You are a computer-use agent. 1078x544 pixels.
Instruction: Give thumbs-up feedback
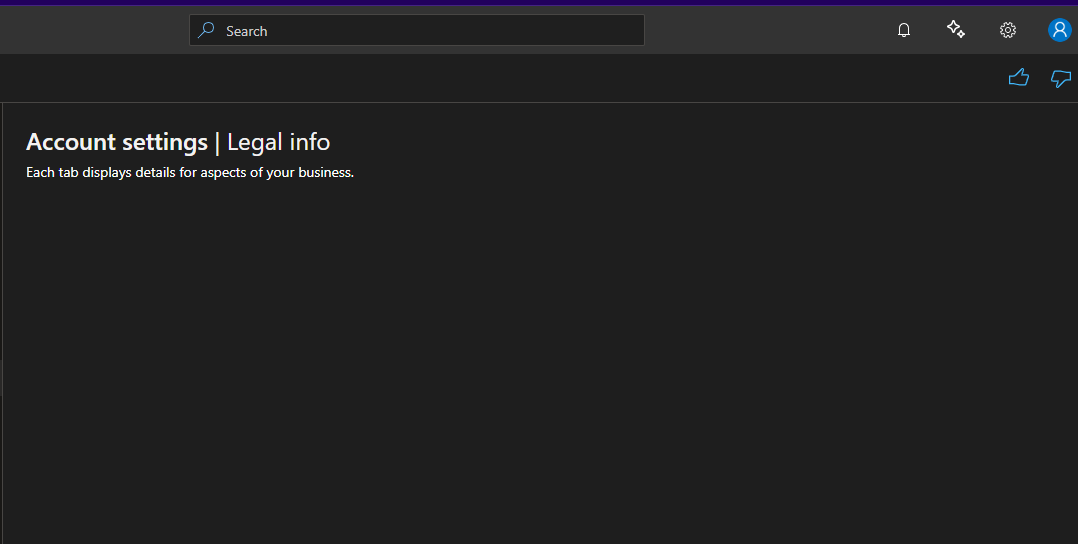(x=1019, y=78)
